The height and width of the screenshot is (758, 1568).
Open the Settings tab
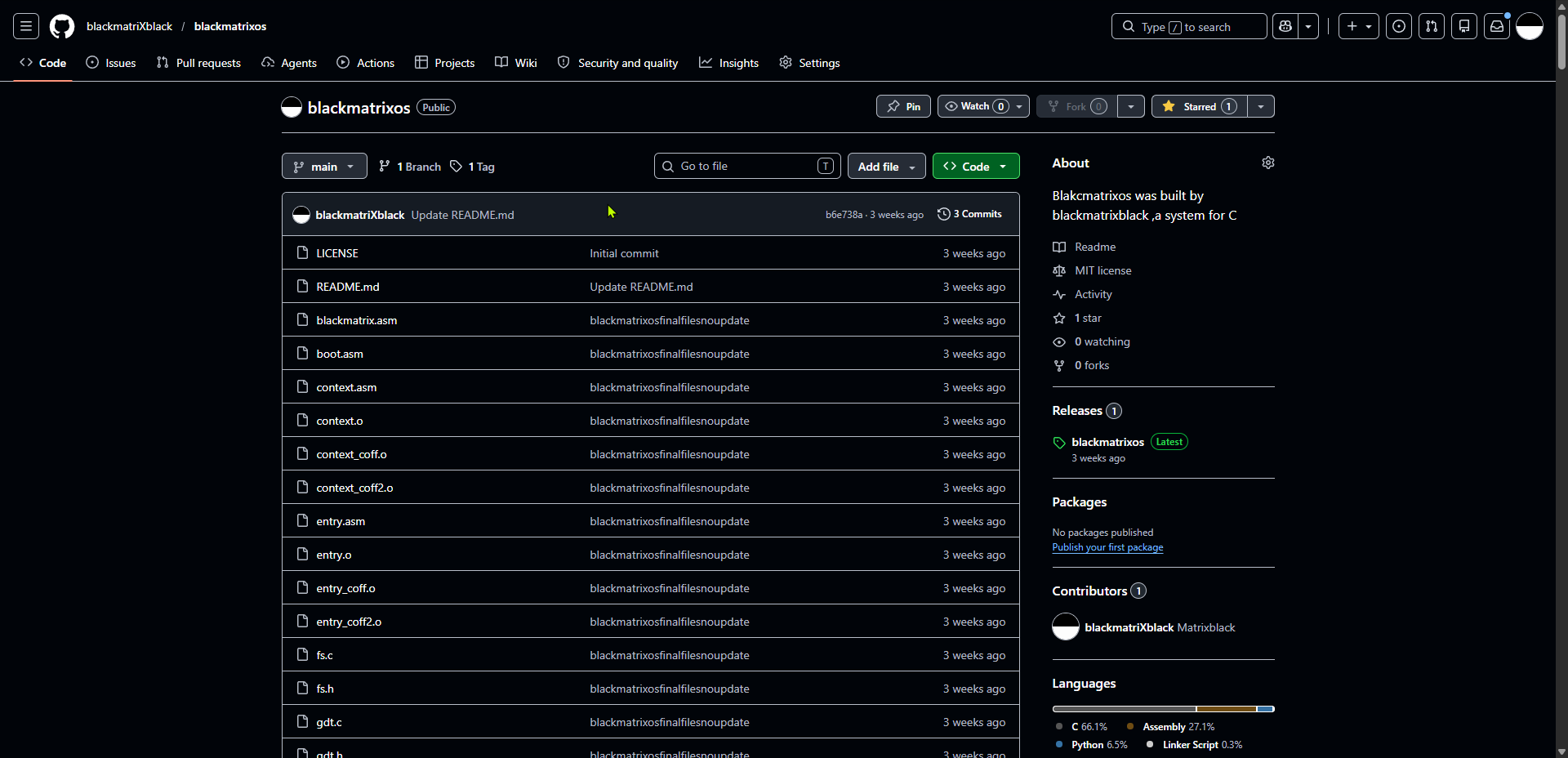(x=809, y=63)
